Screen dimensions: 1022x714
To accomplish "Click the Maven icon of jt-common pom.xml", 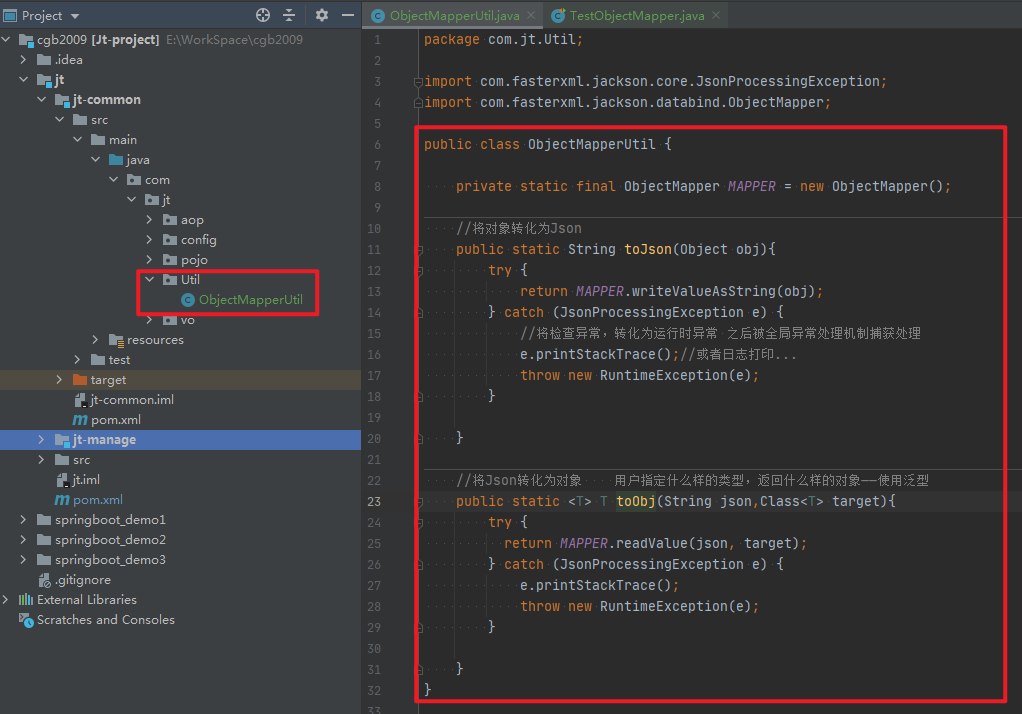I will pyautogui.click(x=80, y=420).
